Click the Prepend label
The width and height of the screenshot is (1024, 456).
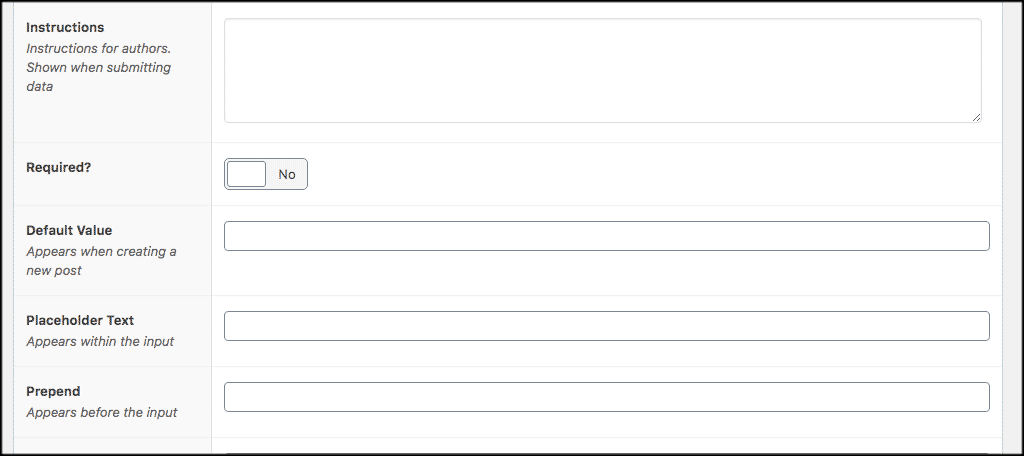(x=53, y=391)
